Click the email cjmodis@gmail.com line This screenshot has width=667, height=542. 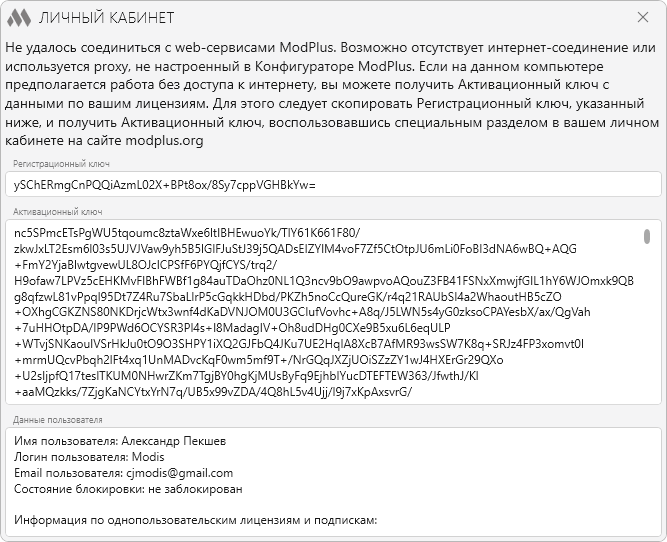(x=124, y=473)
